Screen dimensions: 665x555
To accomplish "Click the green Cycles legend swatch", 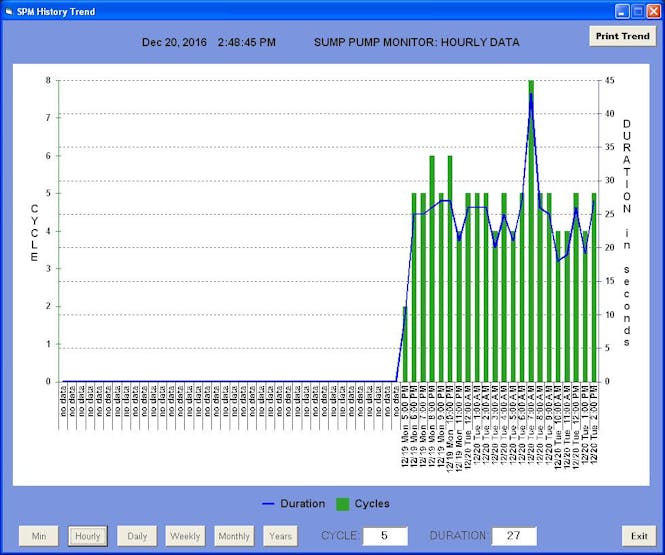I will [x=343, y=504].
